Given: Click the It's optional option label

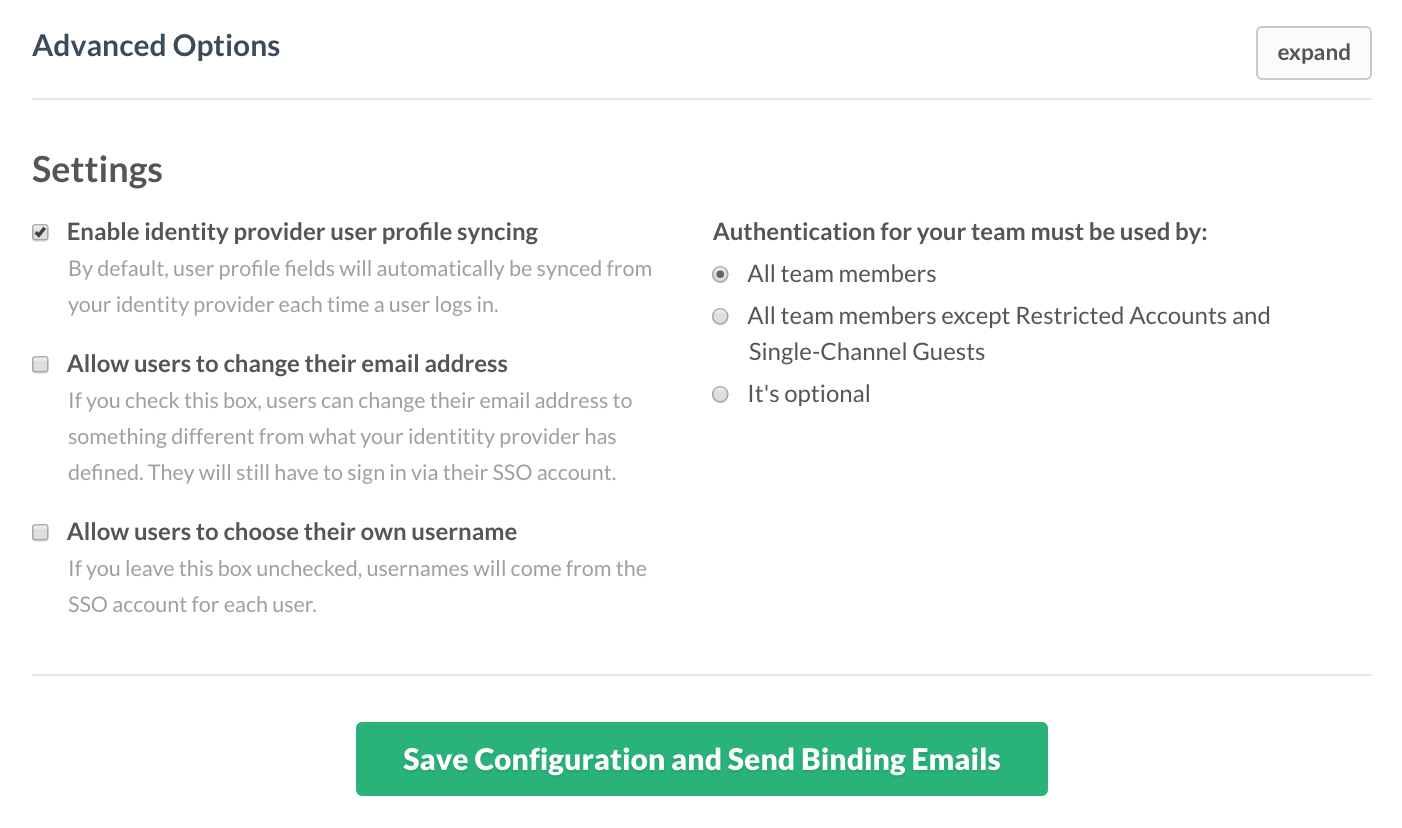Looking at the screenshot, I should [808, 393].
